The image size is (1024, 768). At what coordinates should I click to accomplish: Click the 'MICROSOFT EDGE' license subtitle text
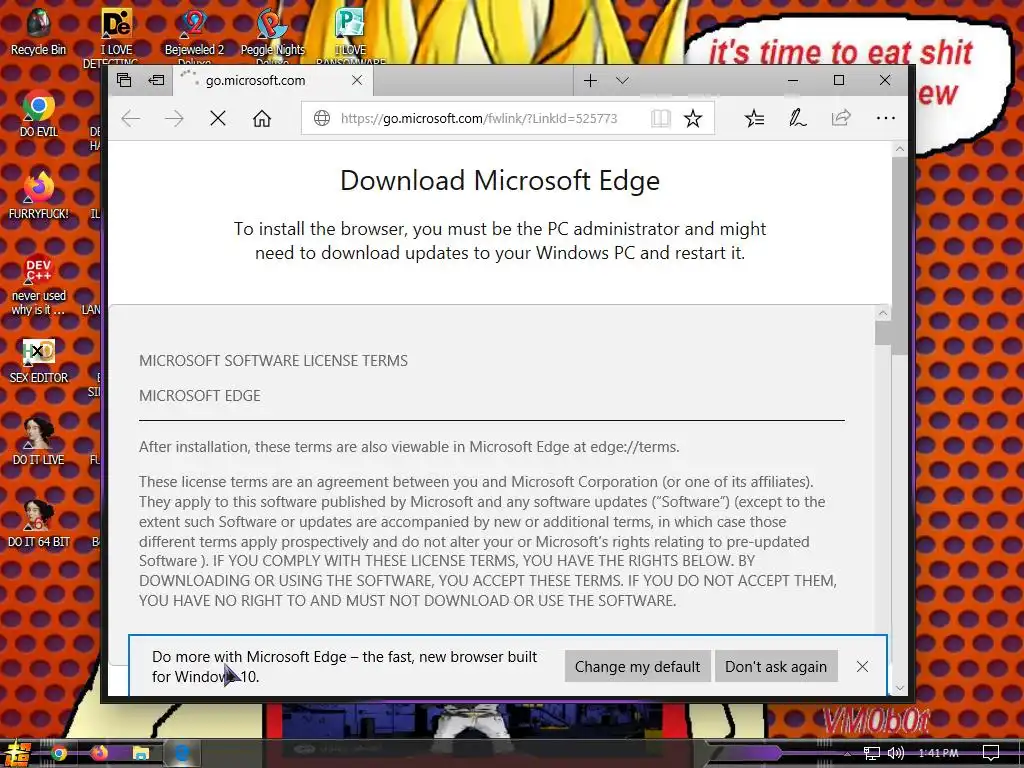click(200, 396)
